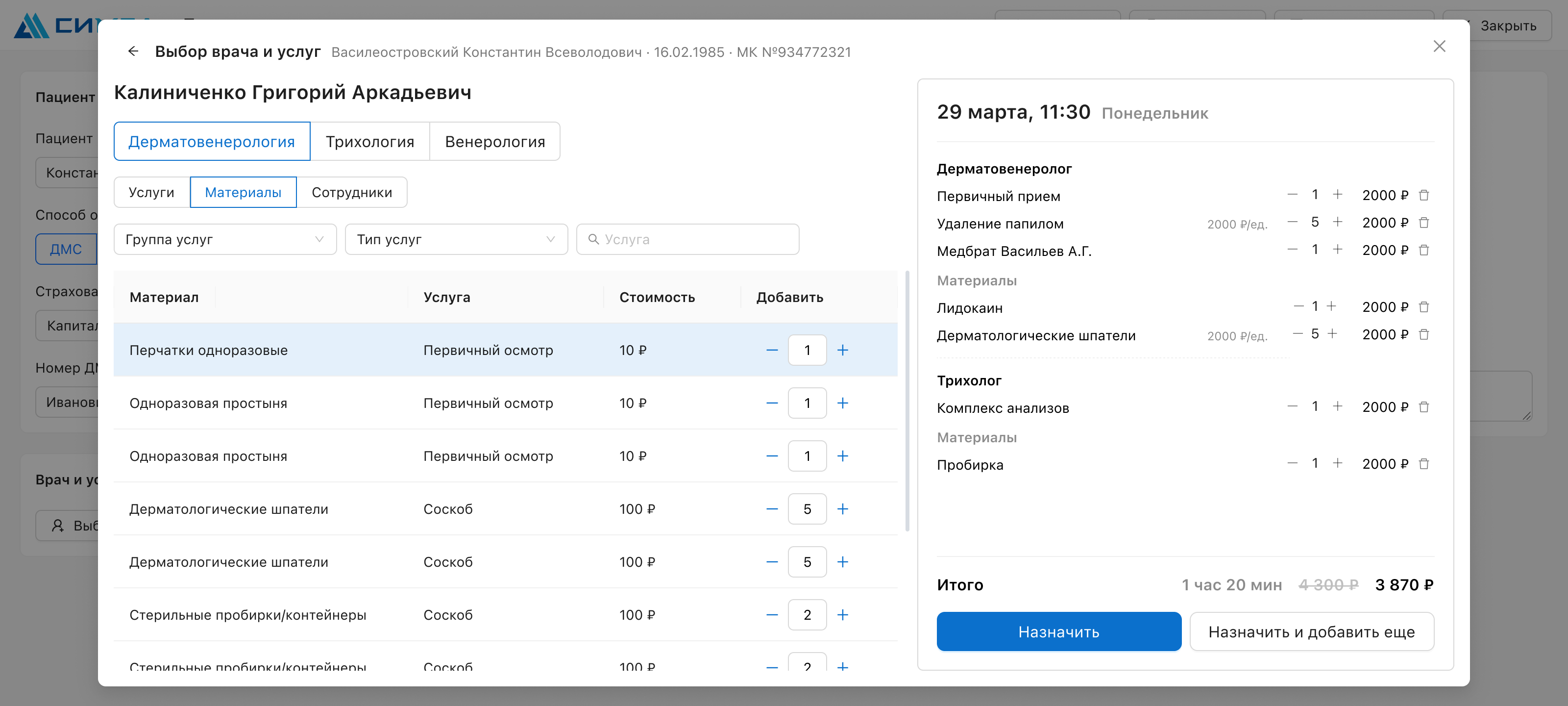The image size is (1568, 706).
Task: Increase quantity of Перчатки одноразовые
Action: [842, 350]
